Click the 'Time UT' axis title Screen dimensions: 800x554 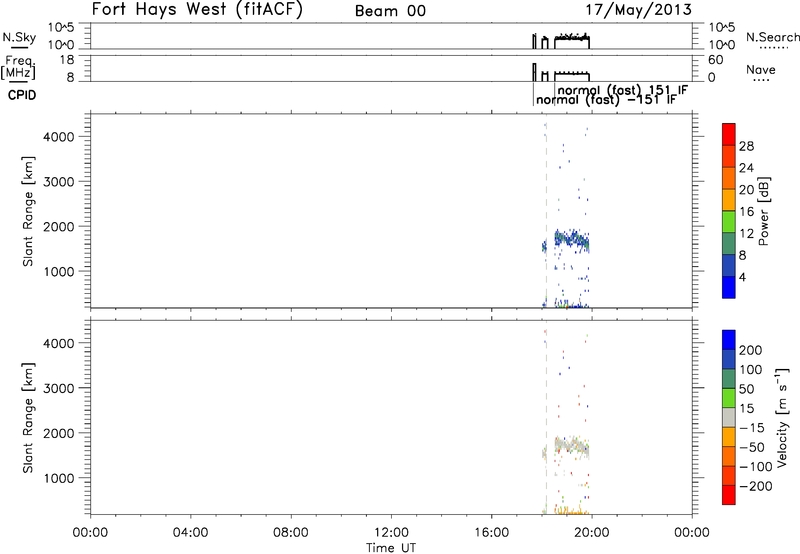pyautogui.click(x=391, y=548)
